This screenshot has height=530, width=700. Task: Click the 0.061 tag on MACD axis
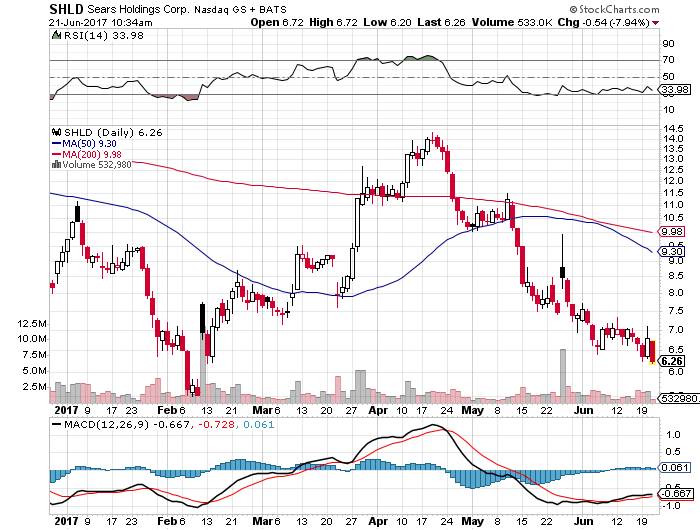click(675, 467)
